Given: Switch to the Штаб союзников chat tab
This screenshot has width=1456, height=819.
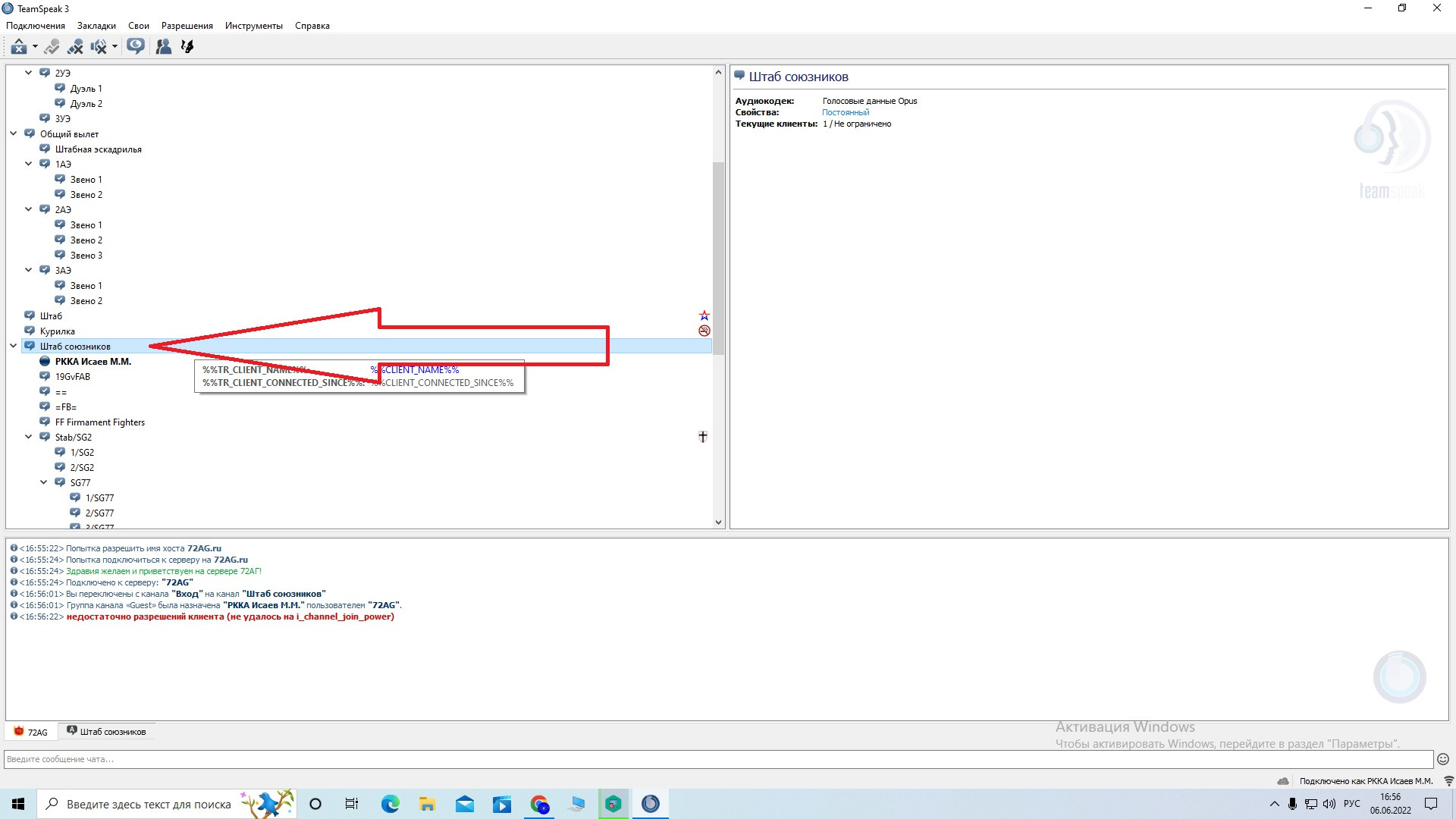Looking at the screenshot, I should [x=106, y=732].
